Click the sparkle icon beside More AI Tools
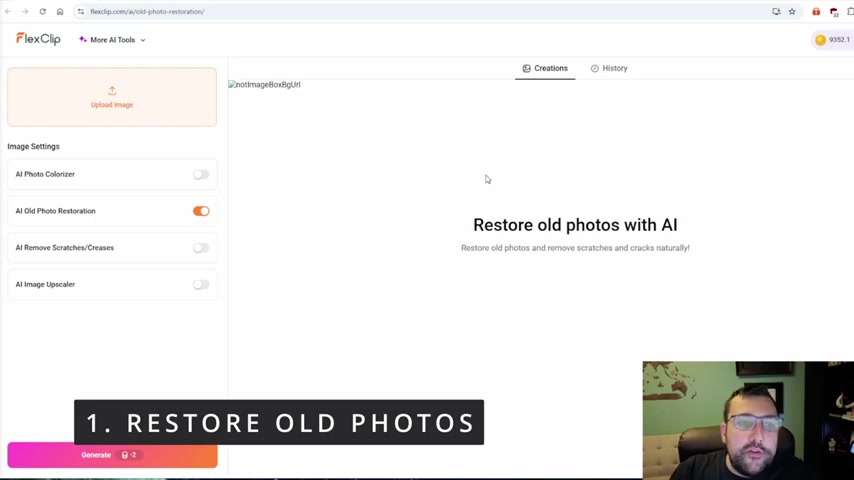The image size is (854, 480). [x=83, y=40]
